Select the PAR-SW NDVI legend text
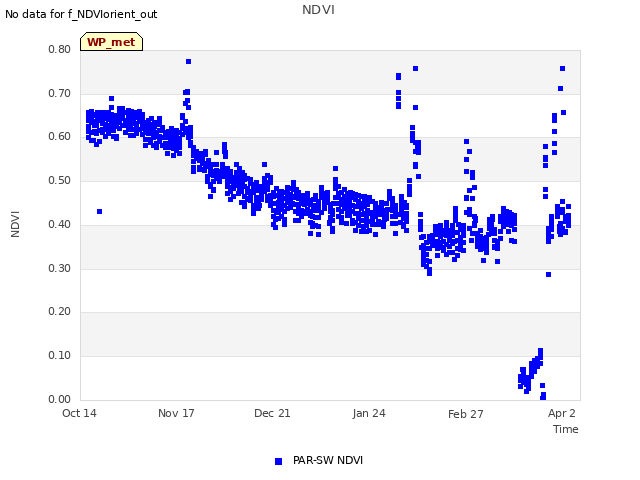 328,460
